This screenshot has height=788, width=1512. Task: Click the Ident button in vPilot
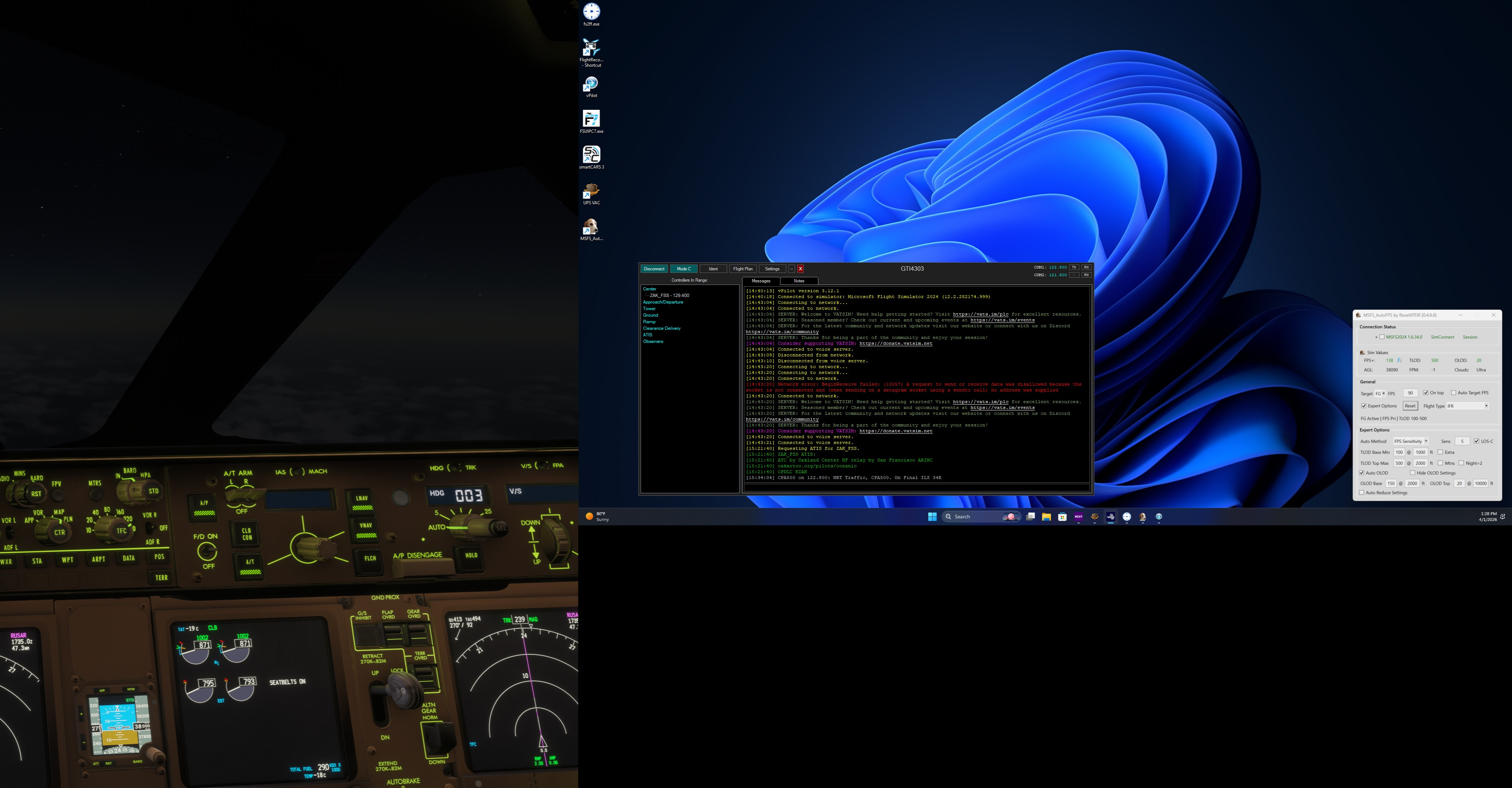713,269
